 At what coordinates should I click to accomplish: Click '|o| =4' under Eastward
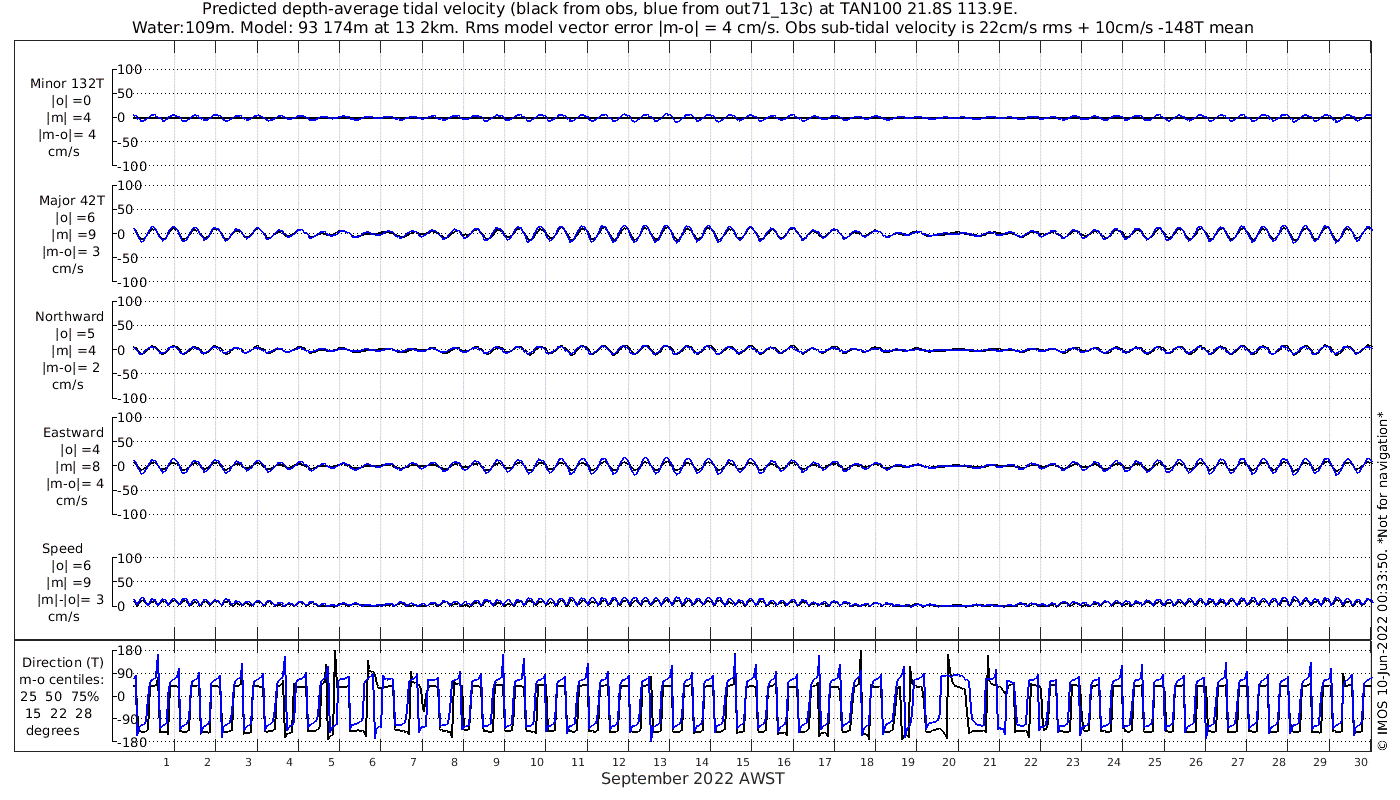pos(81,449)
